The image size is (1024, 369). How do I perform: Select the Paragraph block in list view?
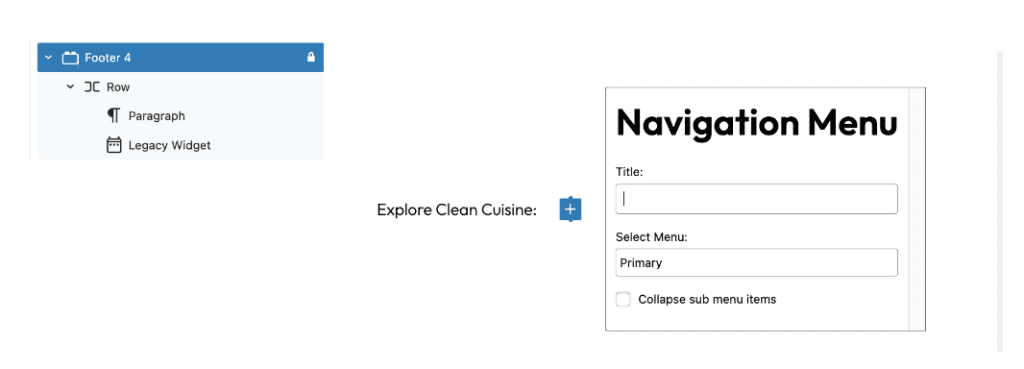180,116
